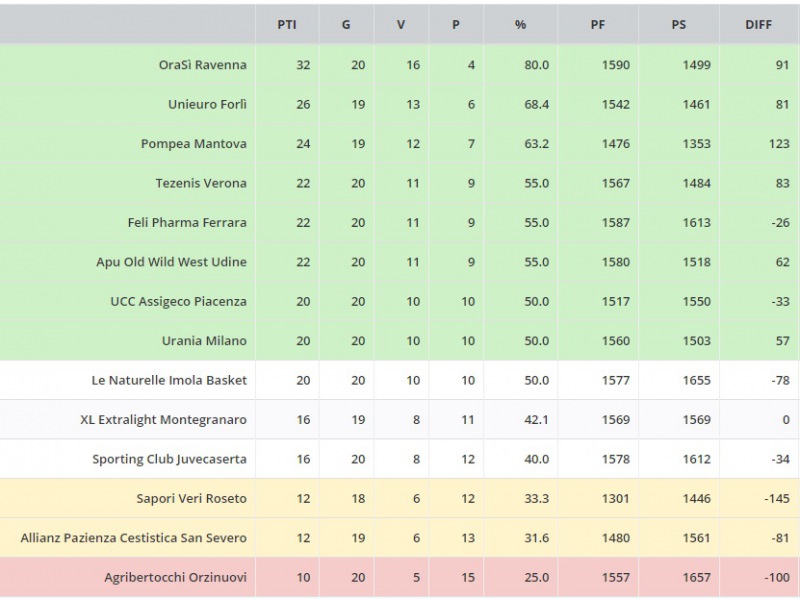Select Le Naturelle Imola Basket
The width and height of the screenshot is (800, 599).
click(x=169, y=380)
